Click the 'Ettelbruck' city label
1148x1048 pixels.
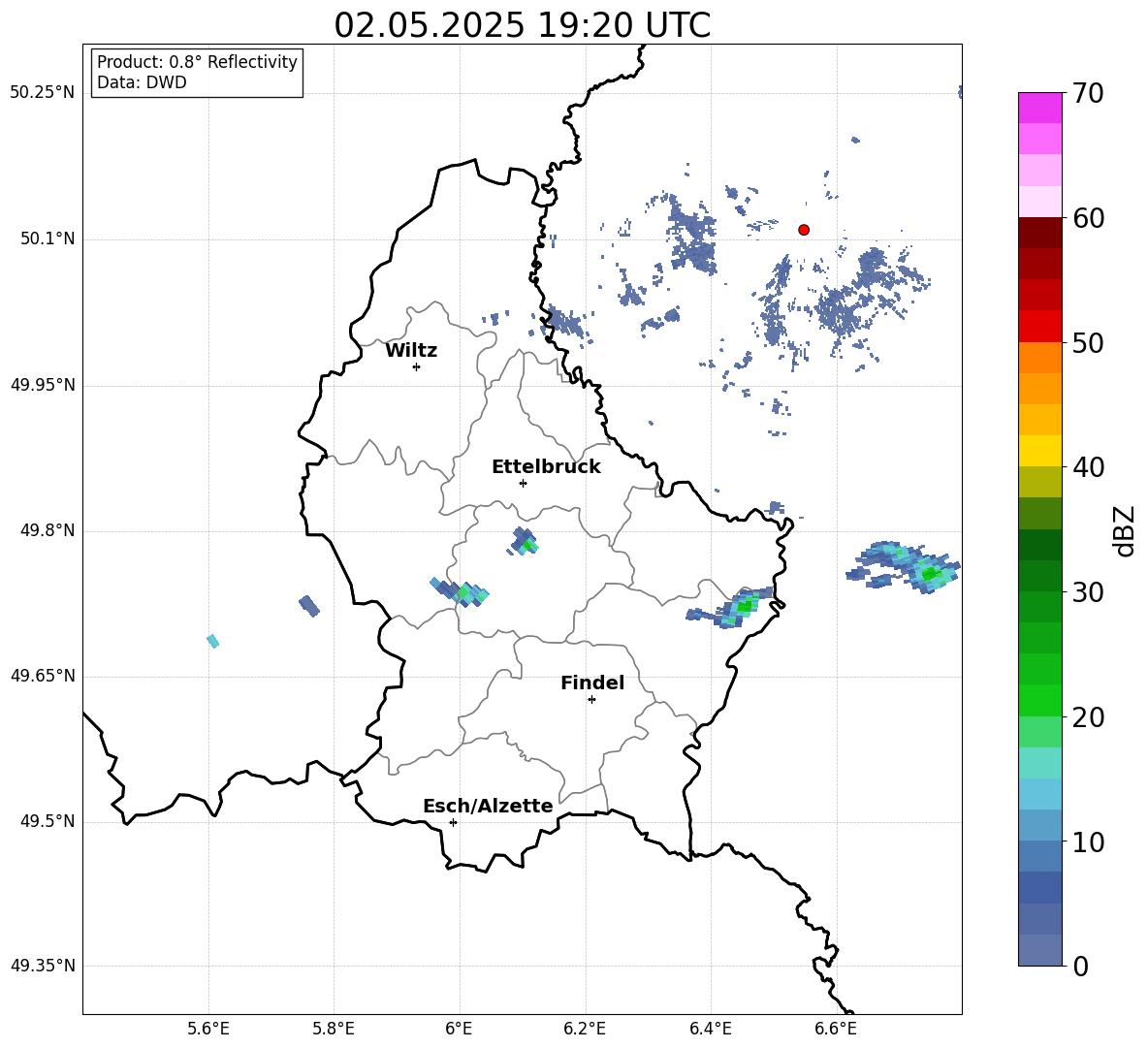[546, 467]
